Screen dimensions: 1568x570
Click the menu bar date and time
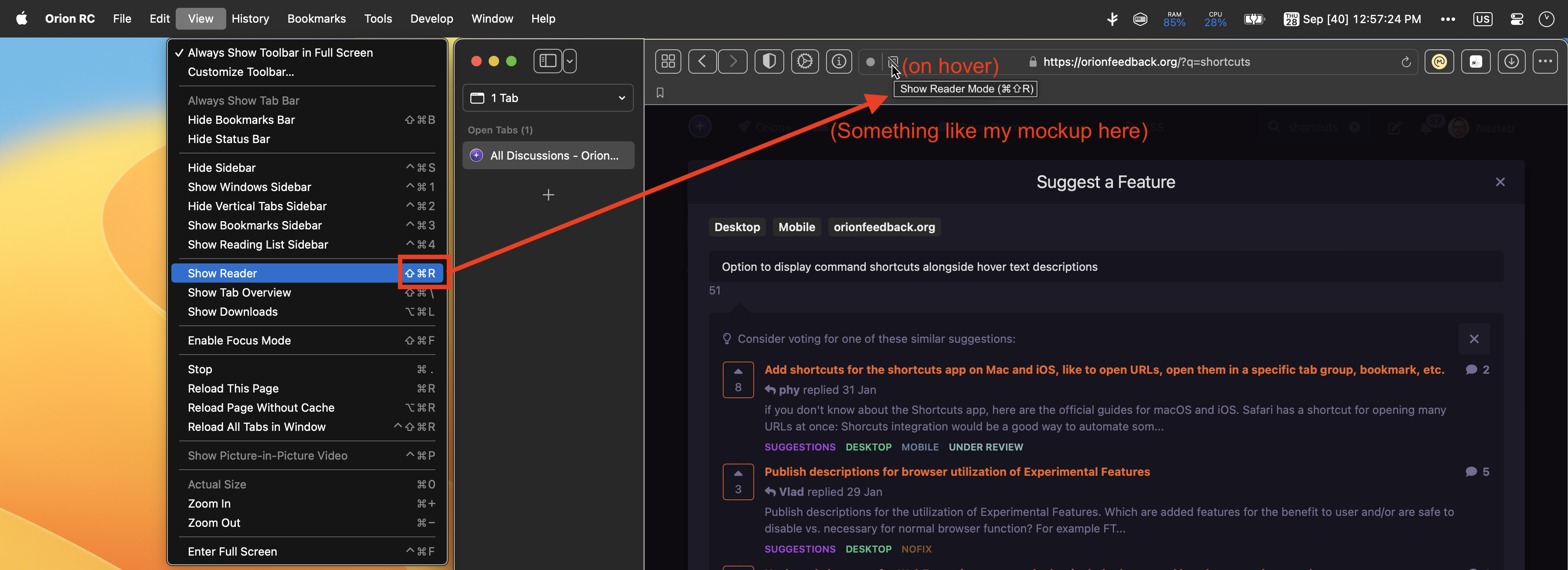[x=1352, y=19]
